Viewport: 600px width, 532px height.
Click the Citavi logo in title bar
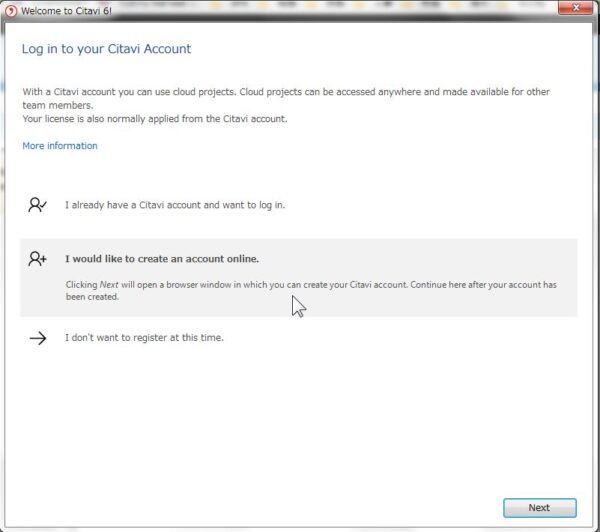[x=11, y=11]
